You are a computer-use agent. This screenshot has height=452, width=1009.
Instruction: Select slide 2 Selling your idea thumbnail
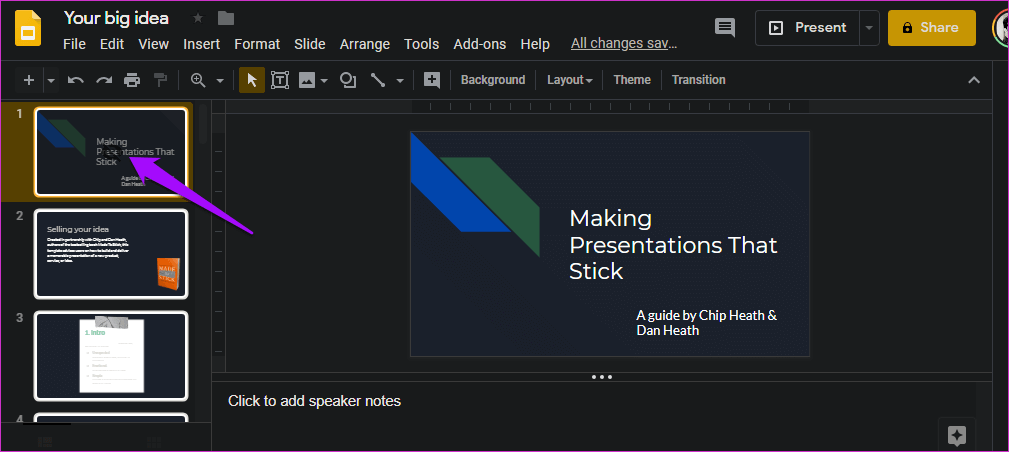pyautogui.click(x=111, y=254)
